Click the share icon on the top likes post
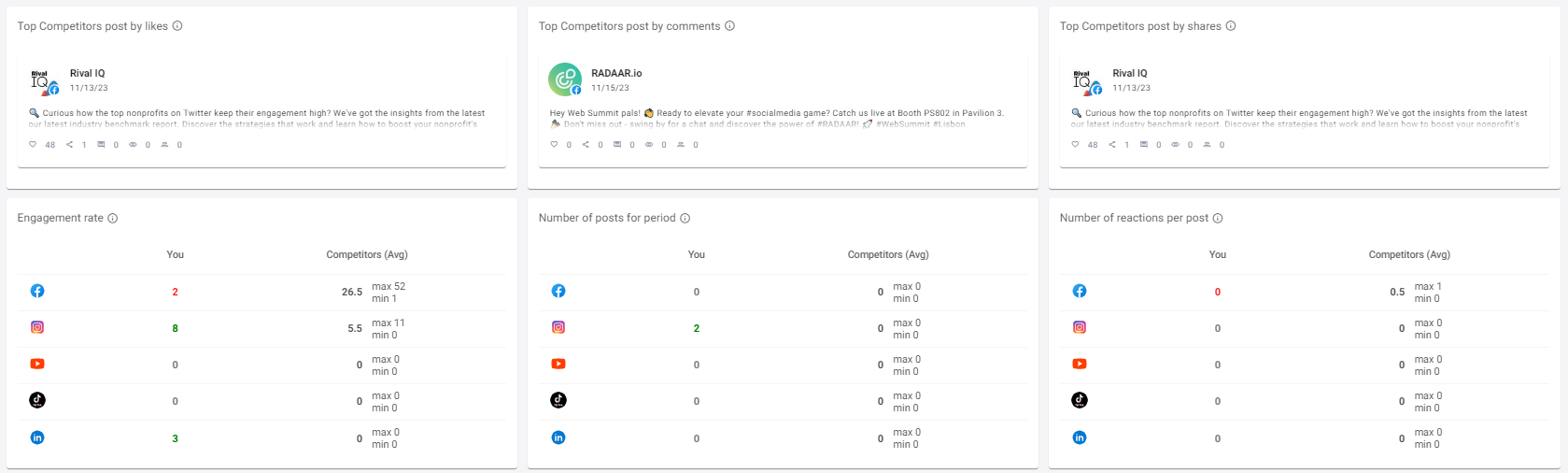The image size is (1568, 473). [70, 144]
